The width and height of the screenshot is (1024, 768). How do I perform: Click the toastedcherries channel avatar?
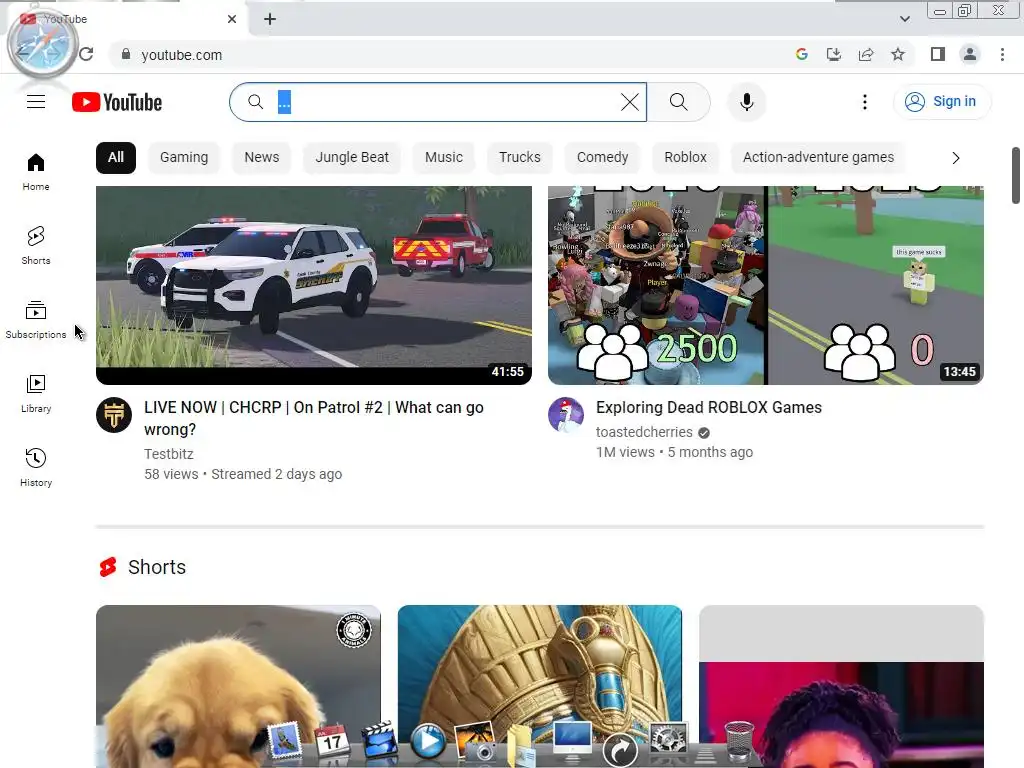566,415
